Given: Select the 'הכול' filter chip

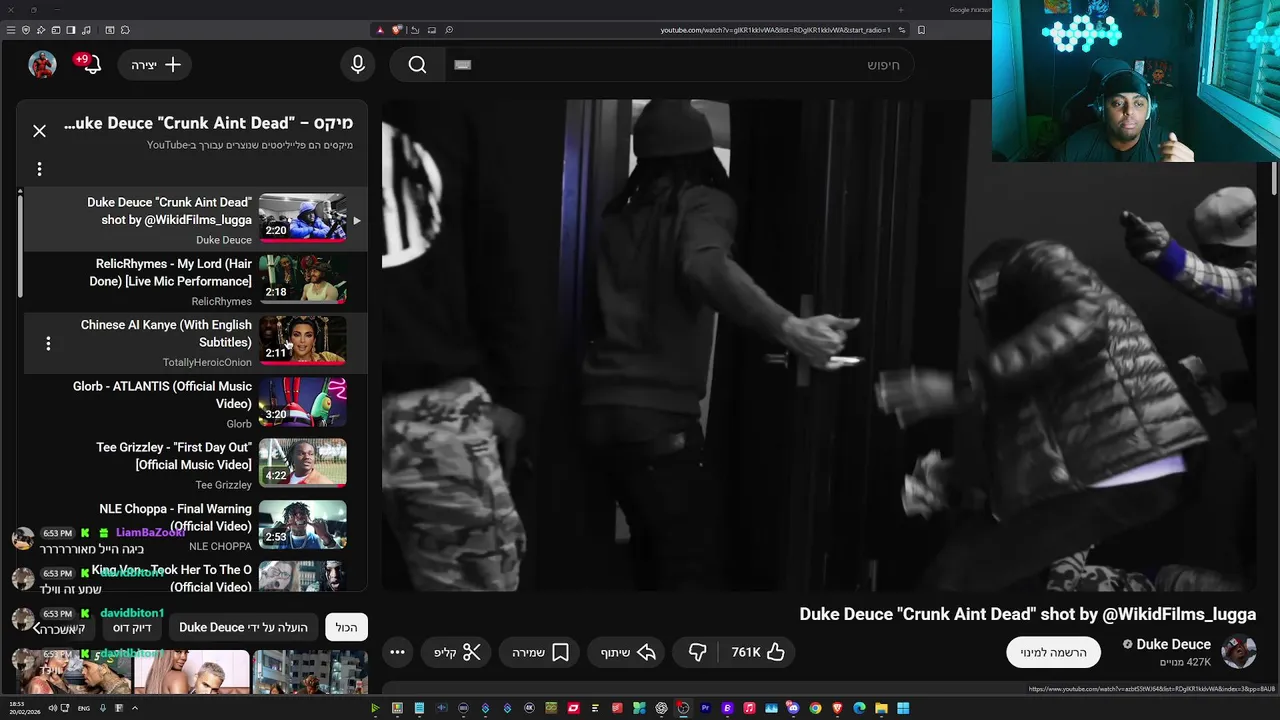Looking at the screenshot, I should coord(346,627).
